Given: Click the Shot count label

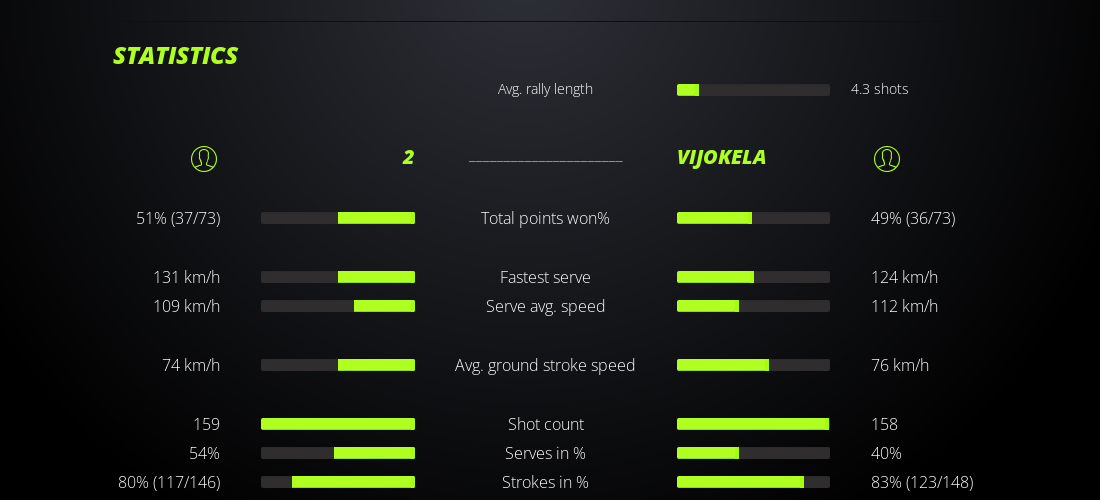Looking at the screenshot, I should 545,424.
